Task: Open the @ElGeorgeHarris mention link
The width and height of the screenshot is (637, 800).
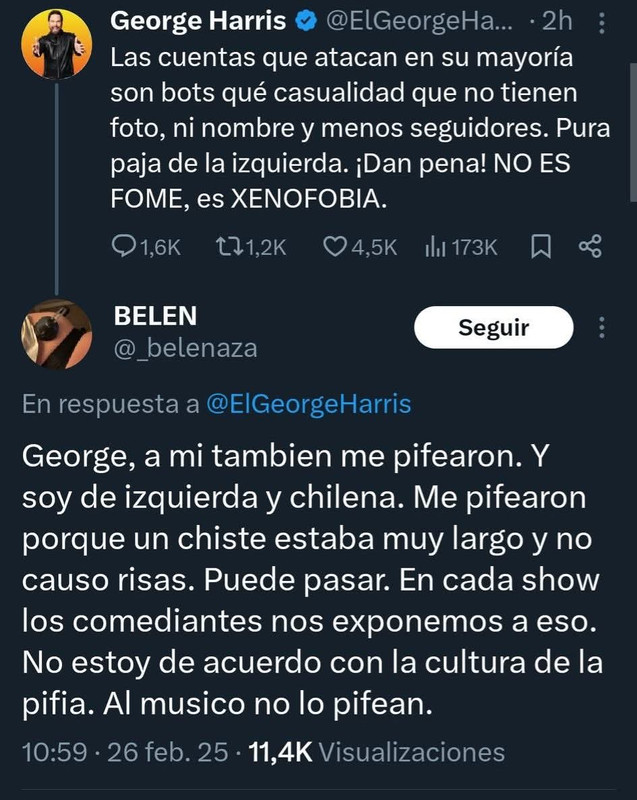Action: [x=309, y=404]
